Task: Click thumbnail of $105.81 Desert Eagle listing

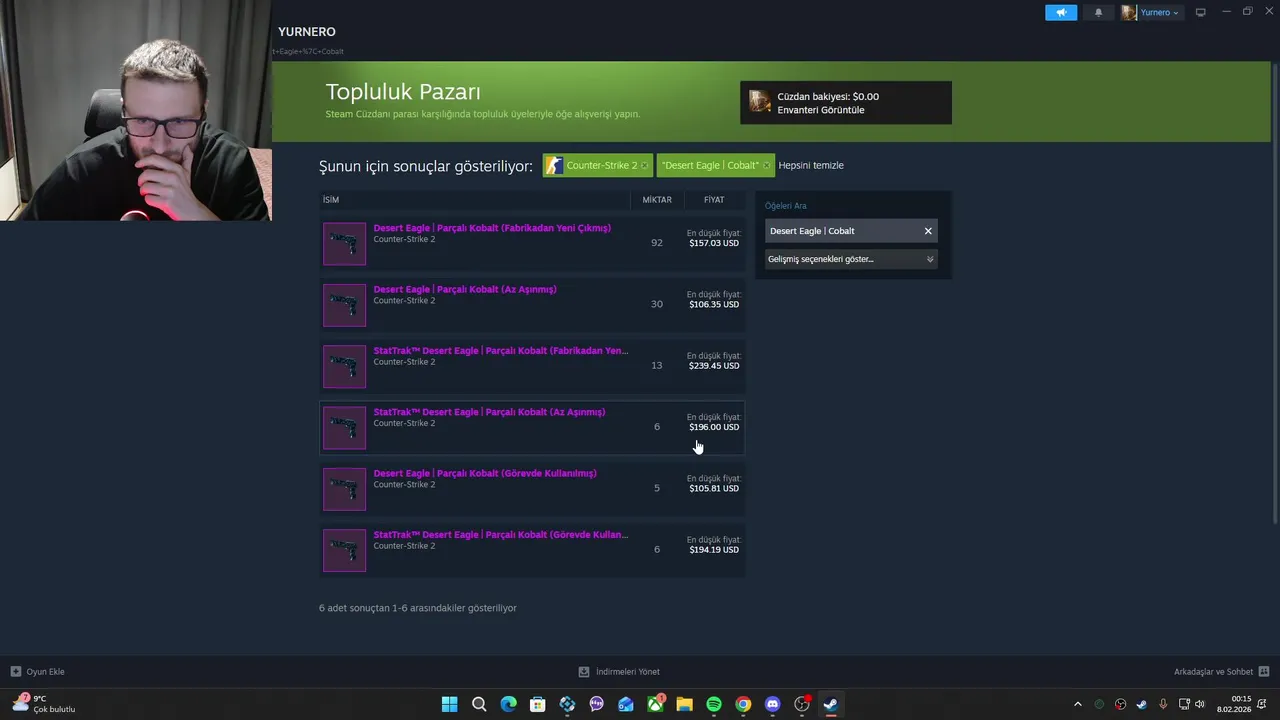Action: coord(344,489)
